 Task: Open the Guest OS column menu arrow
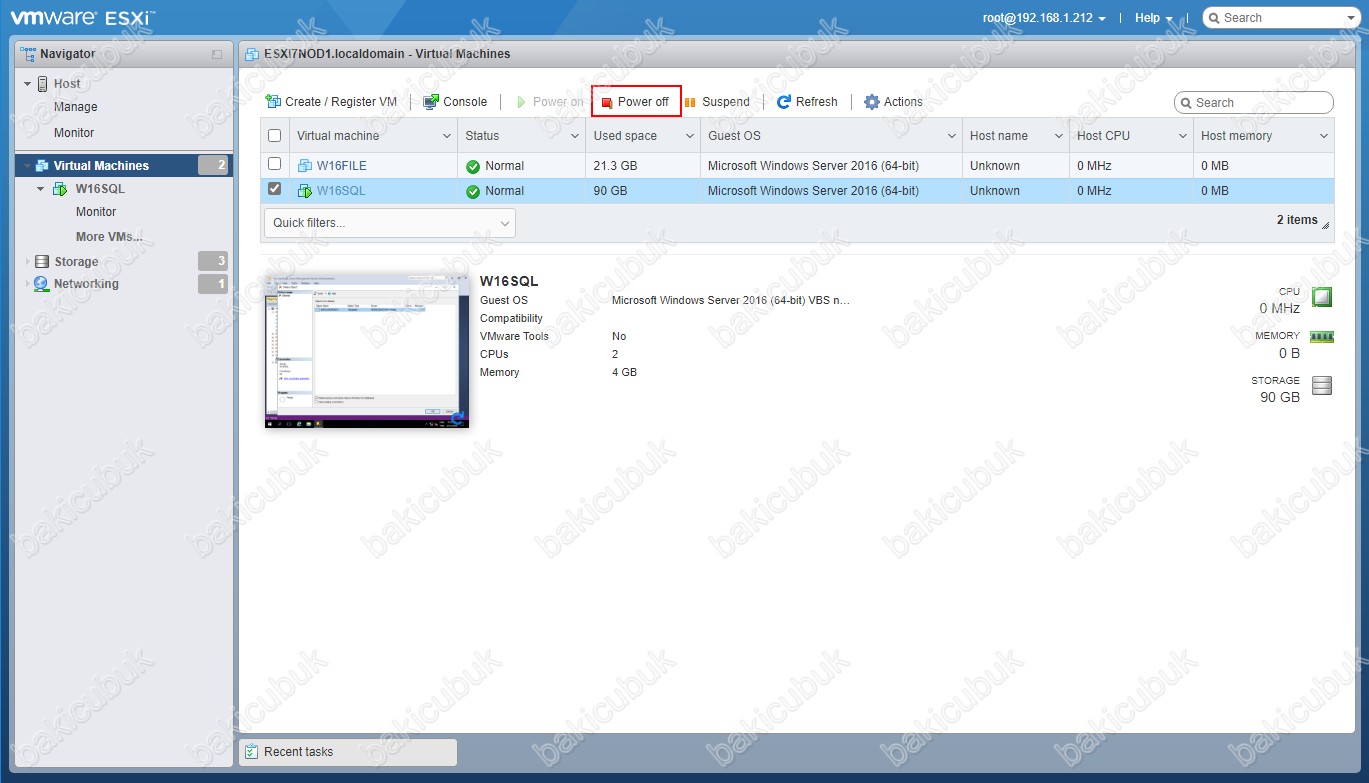pyautogui.click(x=952, y=136)
